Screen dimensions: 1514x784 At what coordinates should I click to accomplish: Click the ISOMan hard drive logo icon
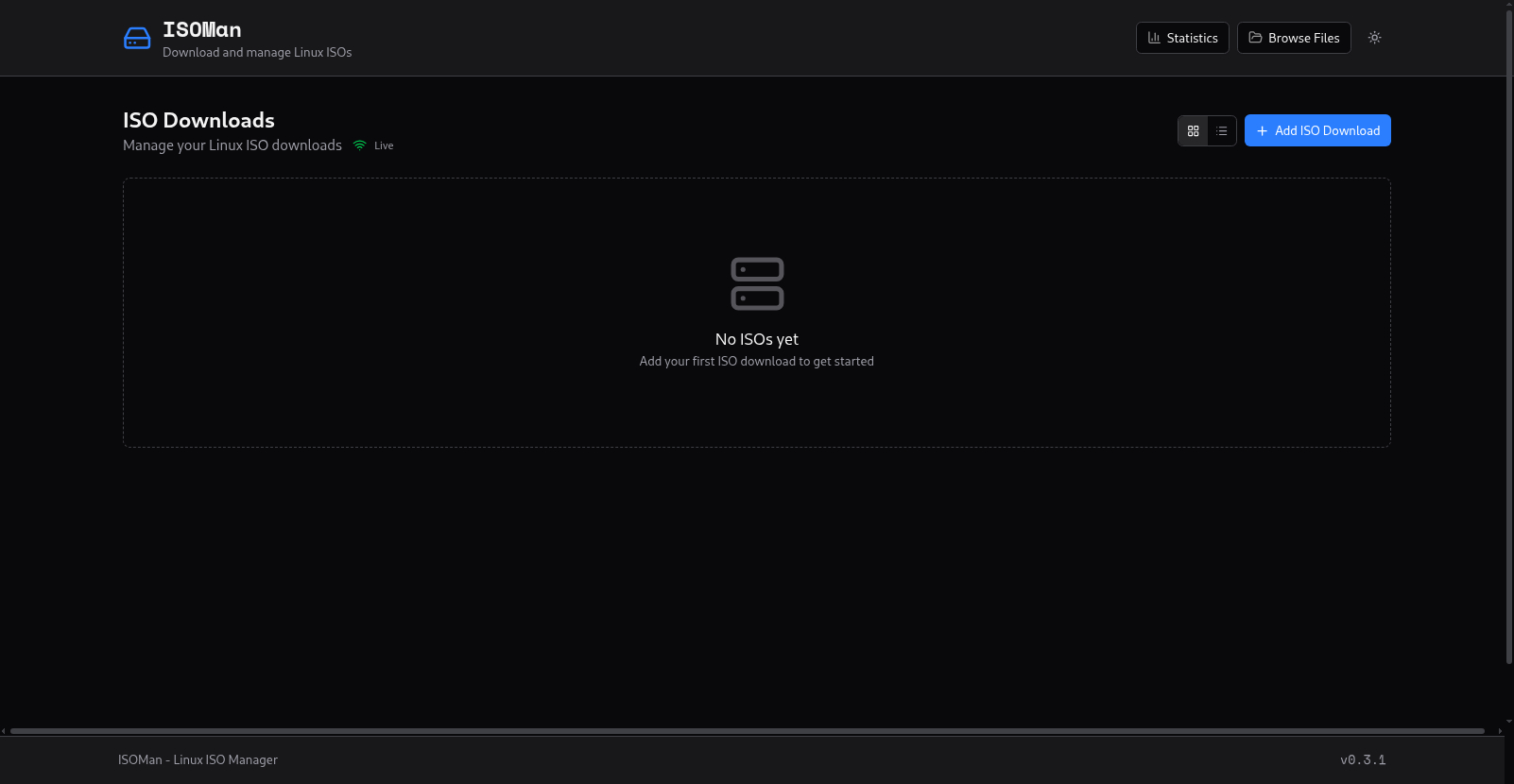(137, 38)
